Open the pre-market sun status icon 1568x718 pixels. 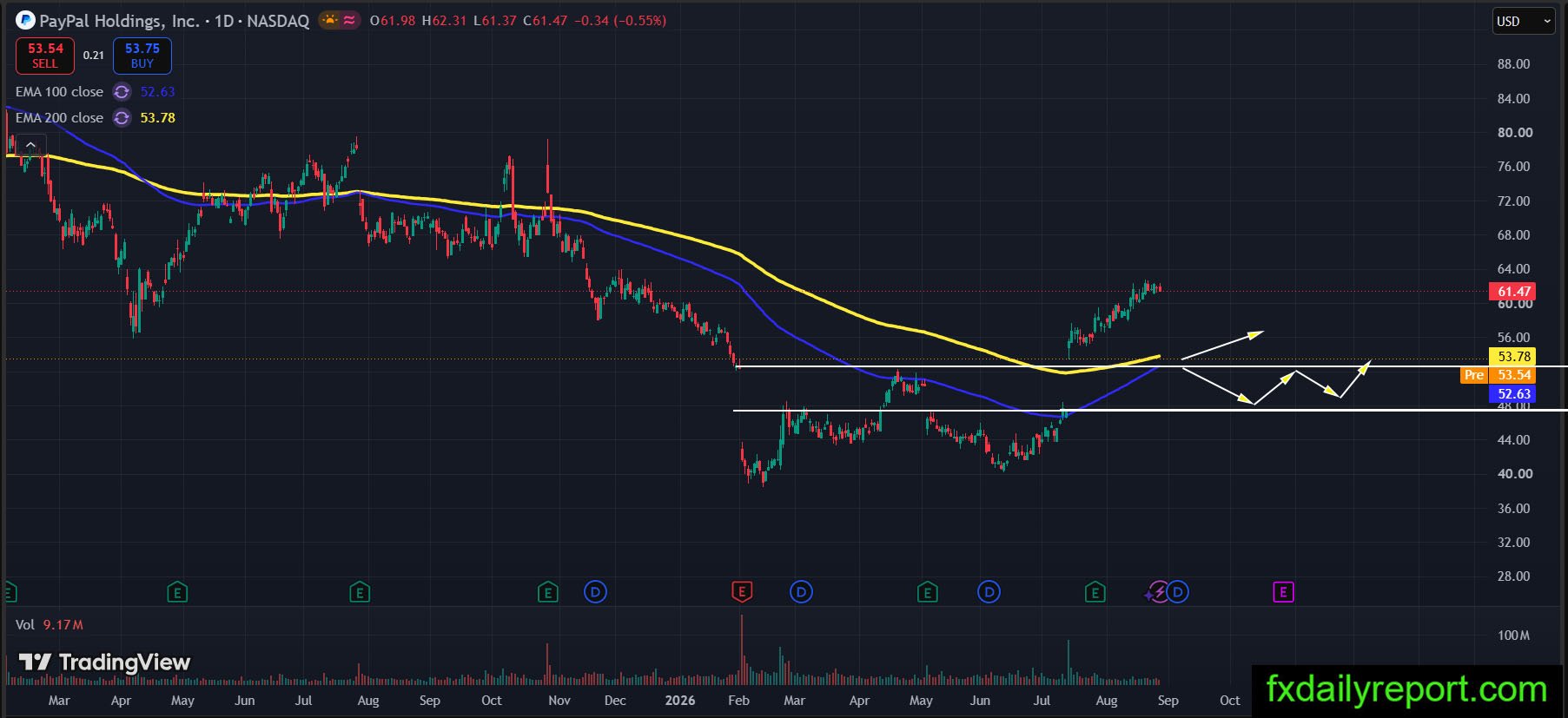pos(330,20)
